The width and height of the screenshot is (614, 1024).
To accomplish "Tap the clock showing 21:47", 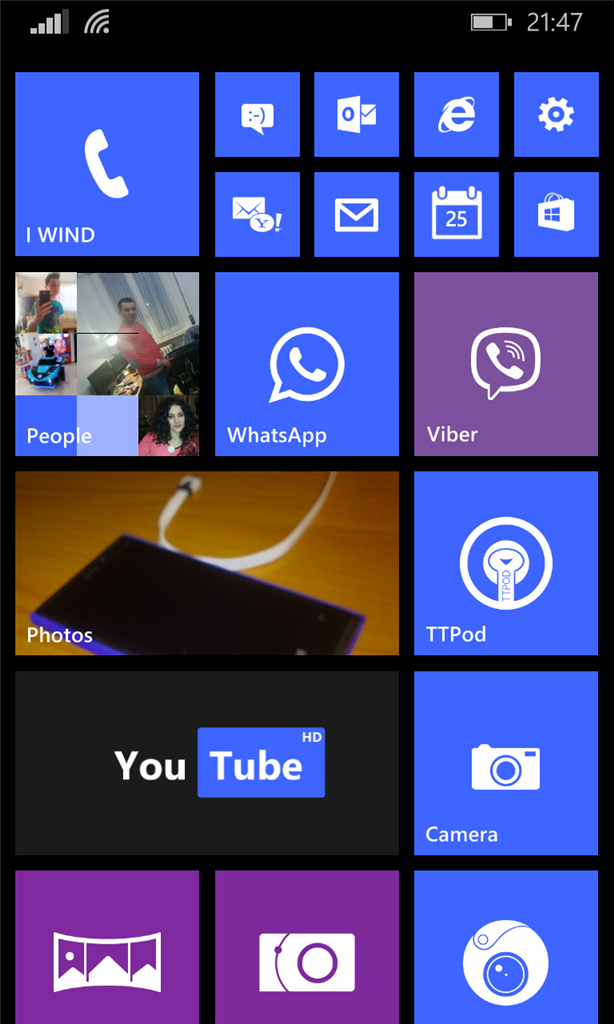I will (x=555, y=23).
